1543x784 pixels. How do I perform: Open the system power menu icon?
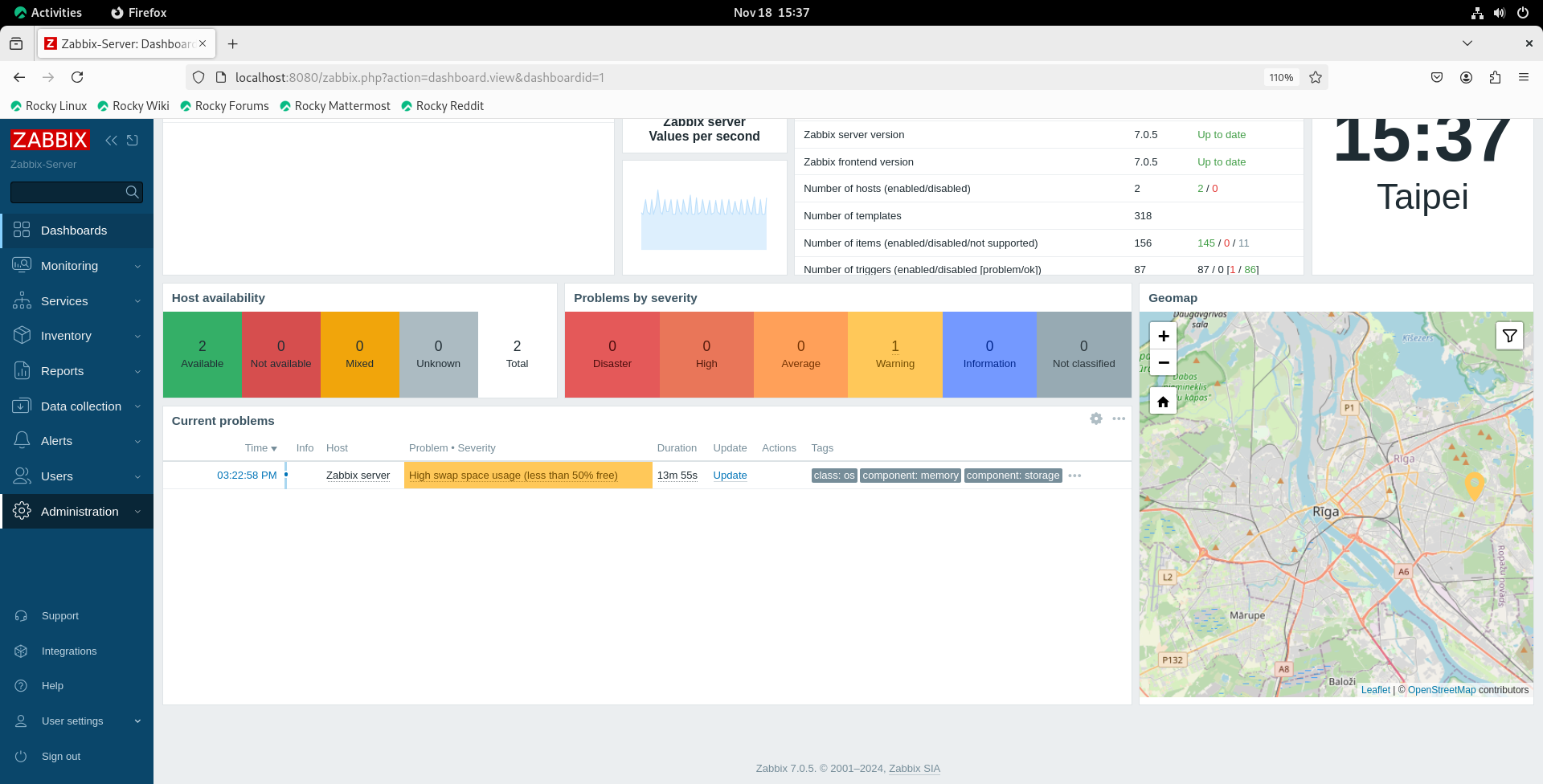point(1523,13)
